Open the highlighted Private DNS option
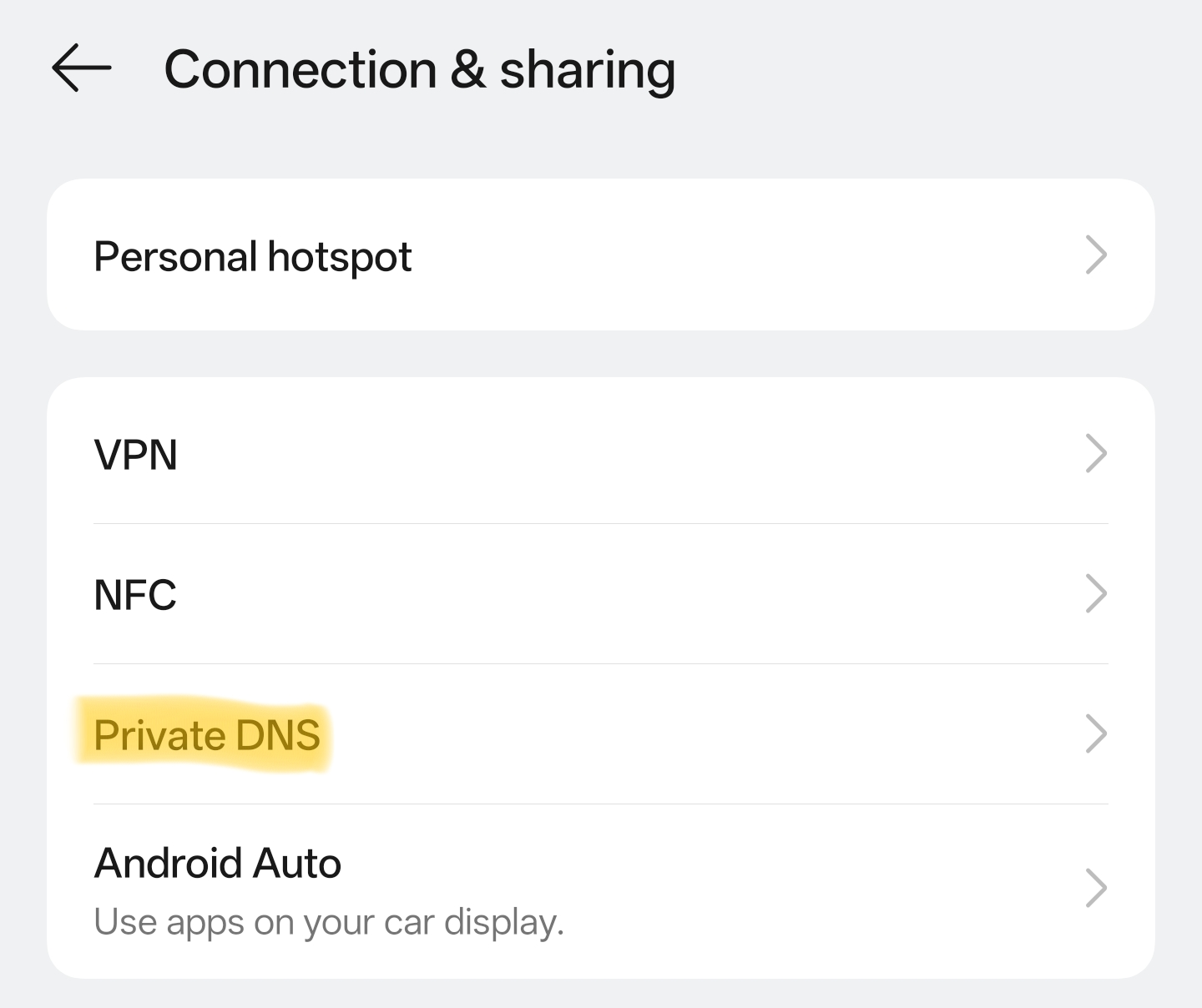The height and width of the screenshot is (1008, 1202). (206, 735)
